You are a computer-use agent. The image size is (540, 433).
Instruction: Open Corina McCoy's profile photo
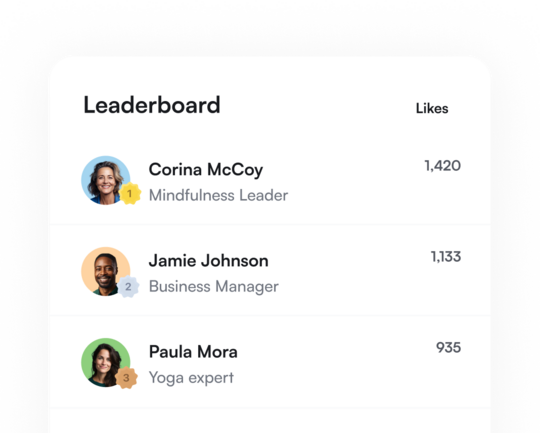(106, 181)
